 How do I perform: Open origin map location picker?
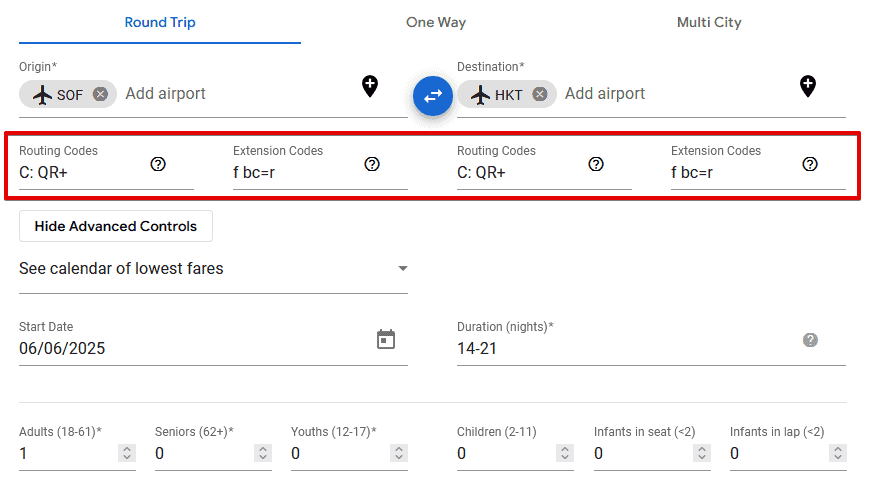click(370, 86)
